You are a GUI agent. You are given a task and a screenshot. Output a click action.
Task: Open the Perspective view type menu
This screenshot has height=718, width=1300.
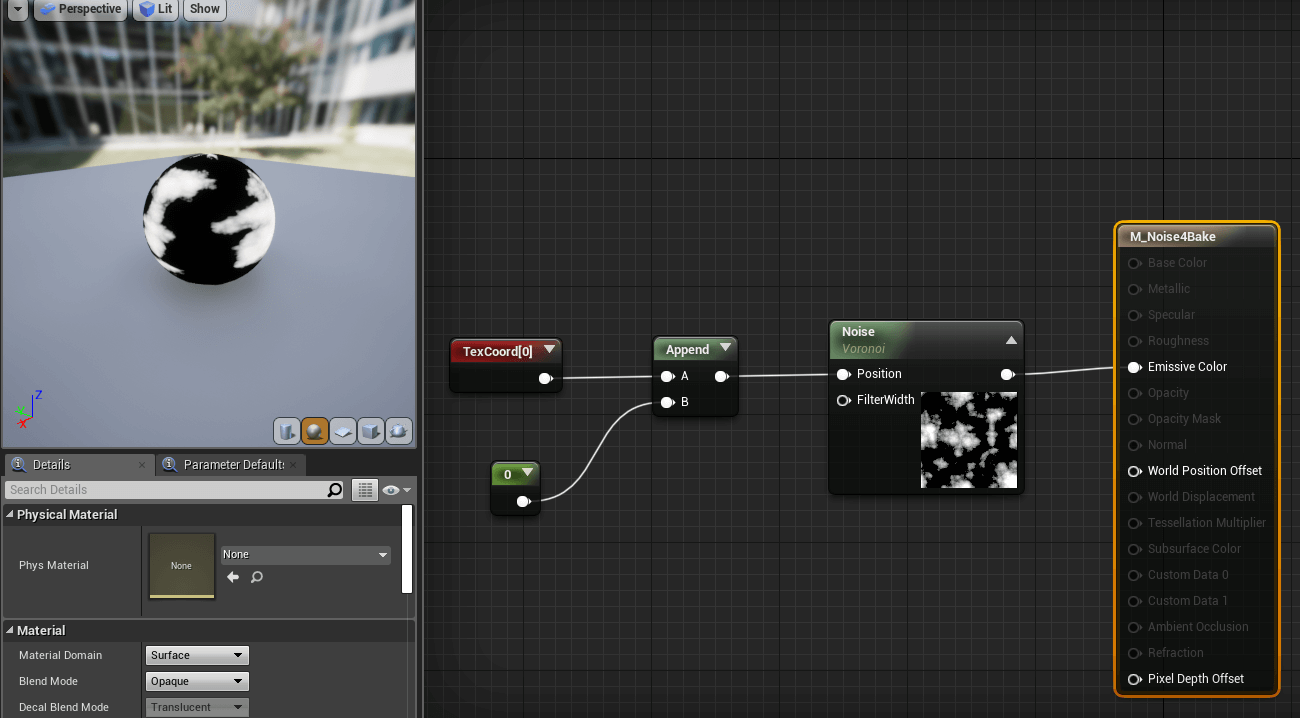80,9
